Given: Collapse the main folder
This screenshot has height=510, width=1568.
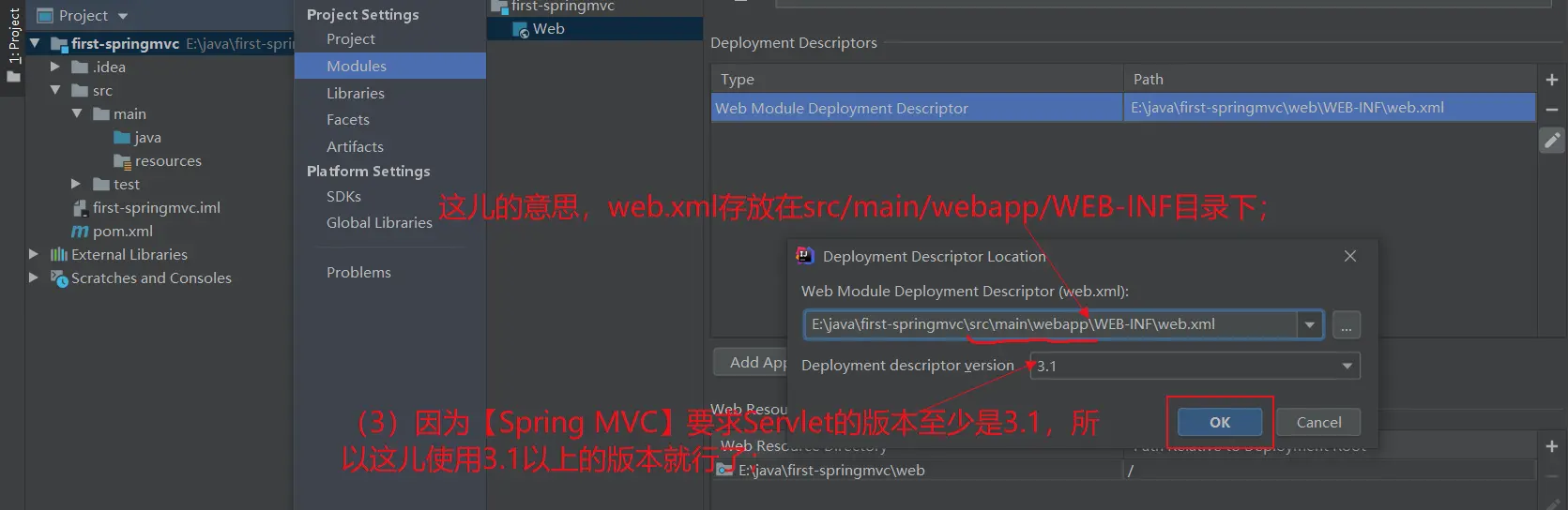Looking at the screenshot, I should [77, 113].
